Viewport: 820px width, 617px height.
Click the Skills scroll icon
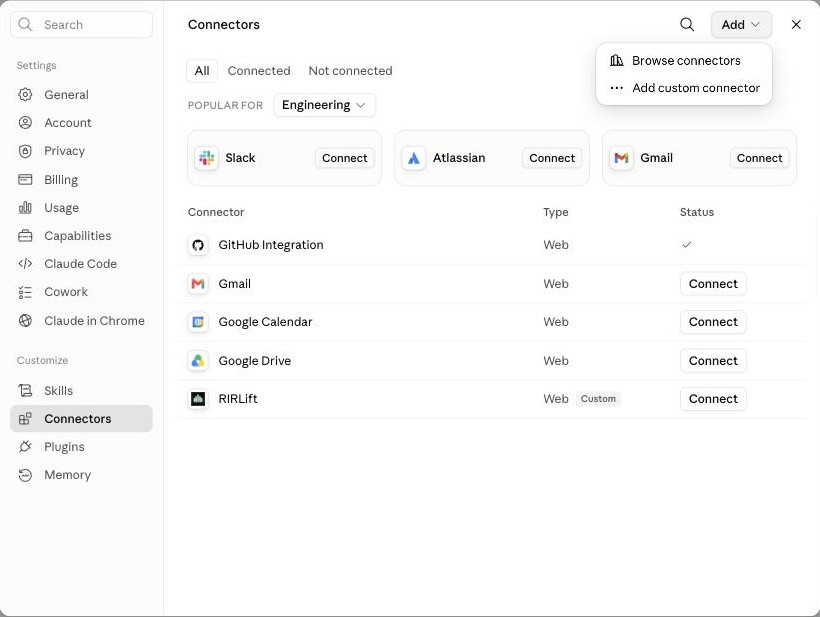[25, 391]
